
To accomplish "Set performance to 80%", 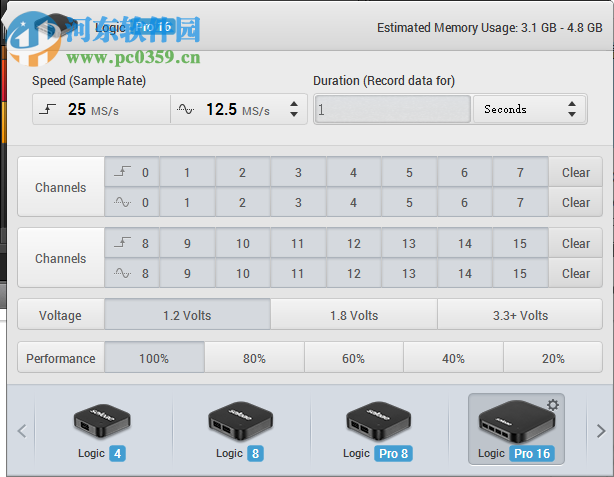I will 255,358.
